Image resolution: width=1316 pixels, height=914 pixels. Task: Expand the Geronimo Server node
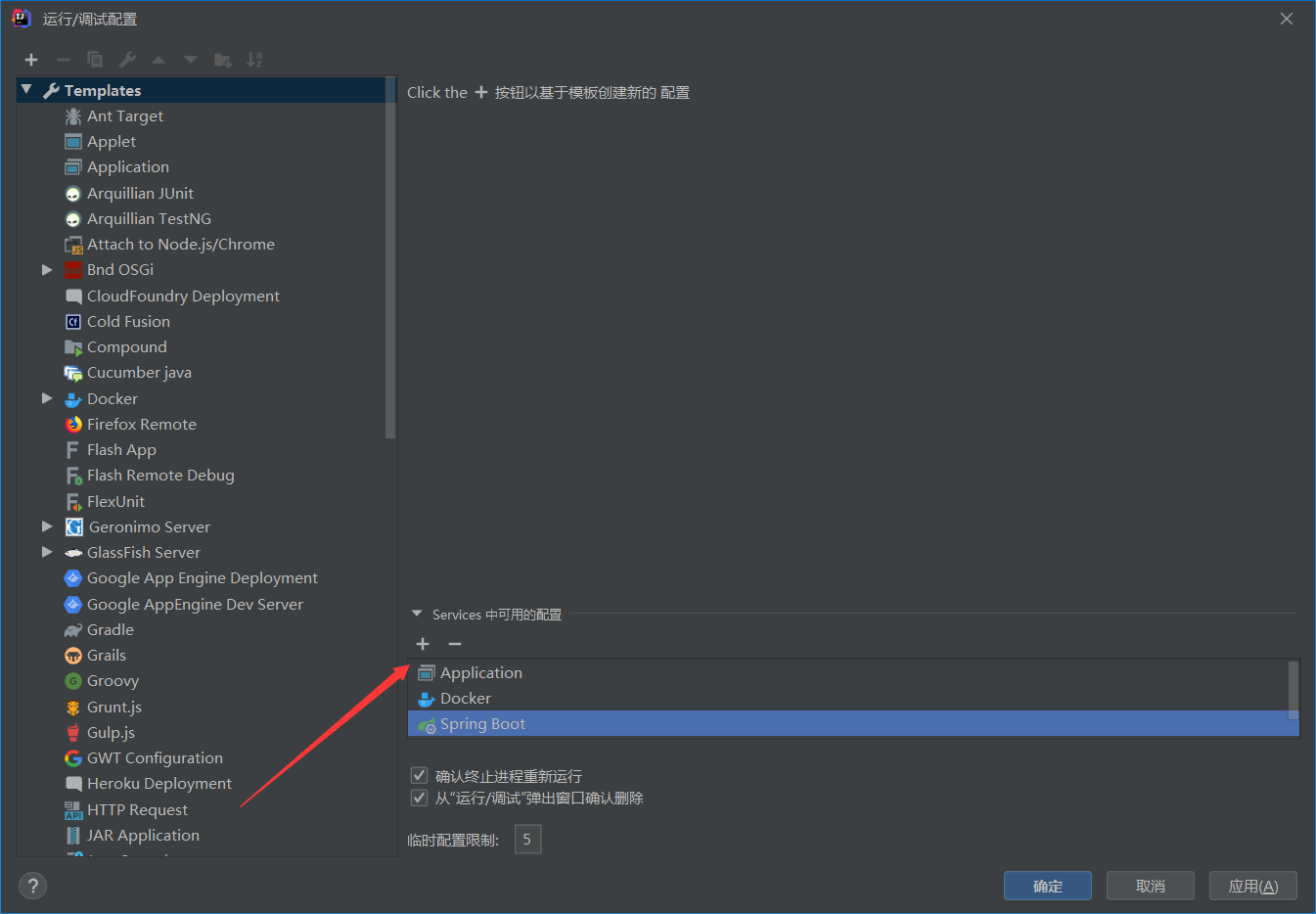click(47, 526)
